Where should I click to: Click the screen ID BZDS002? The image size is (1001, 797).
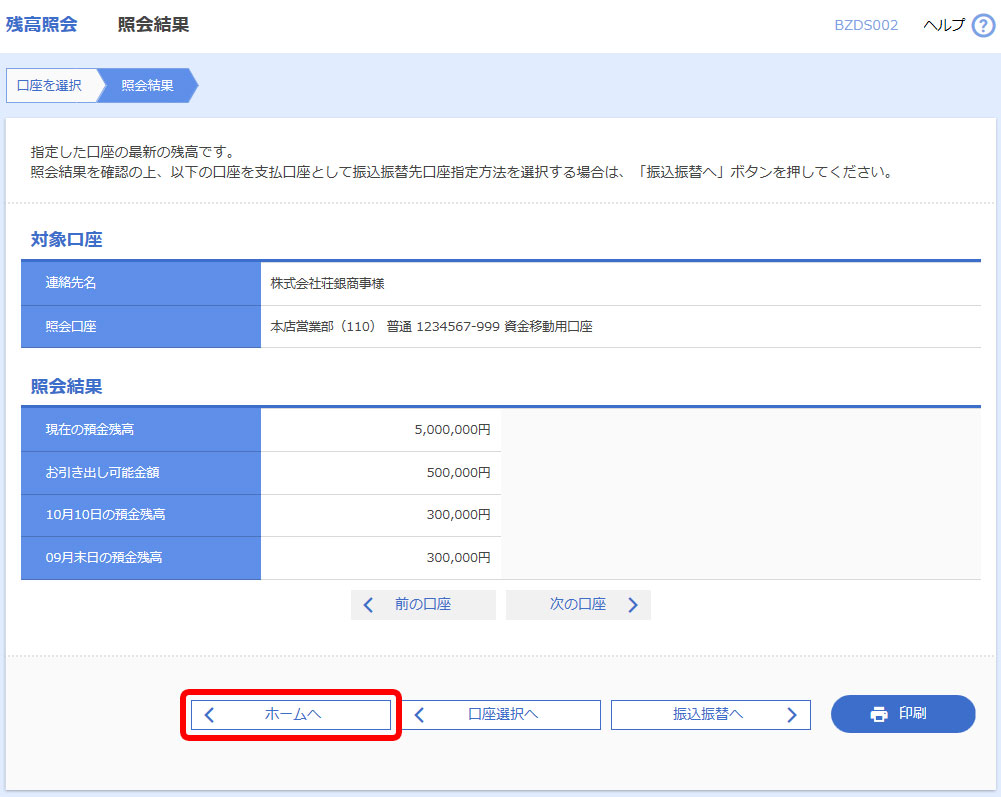click(866, 26)
